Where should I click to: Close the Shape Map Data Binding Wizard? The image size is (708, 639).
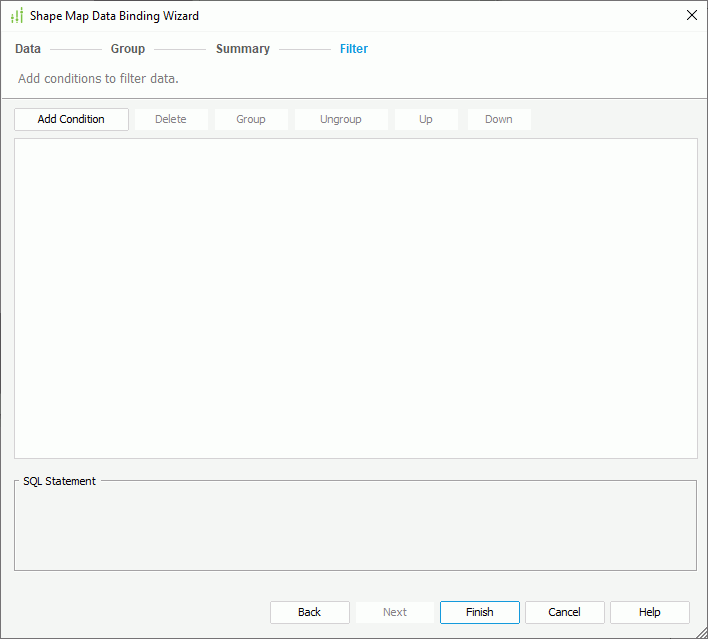point(691,15)
